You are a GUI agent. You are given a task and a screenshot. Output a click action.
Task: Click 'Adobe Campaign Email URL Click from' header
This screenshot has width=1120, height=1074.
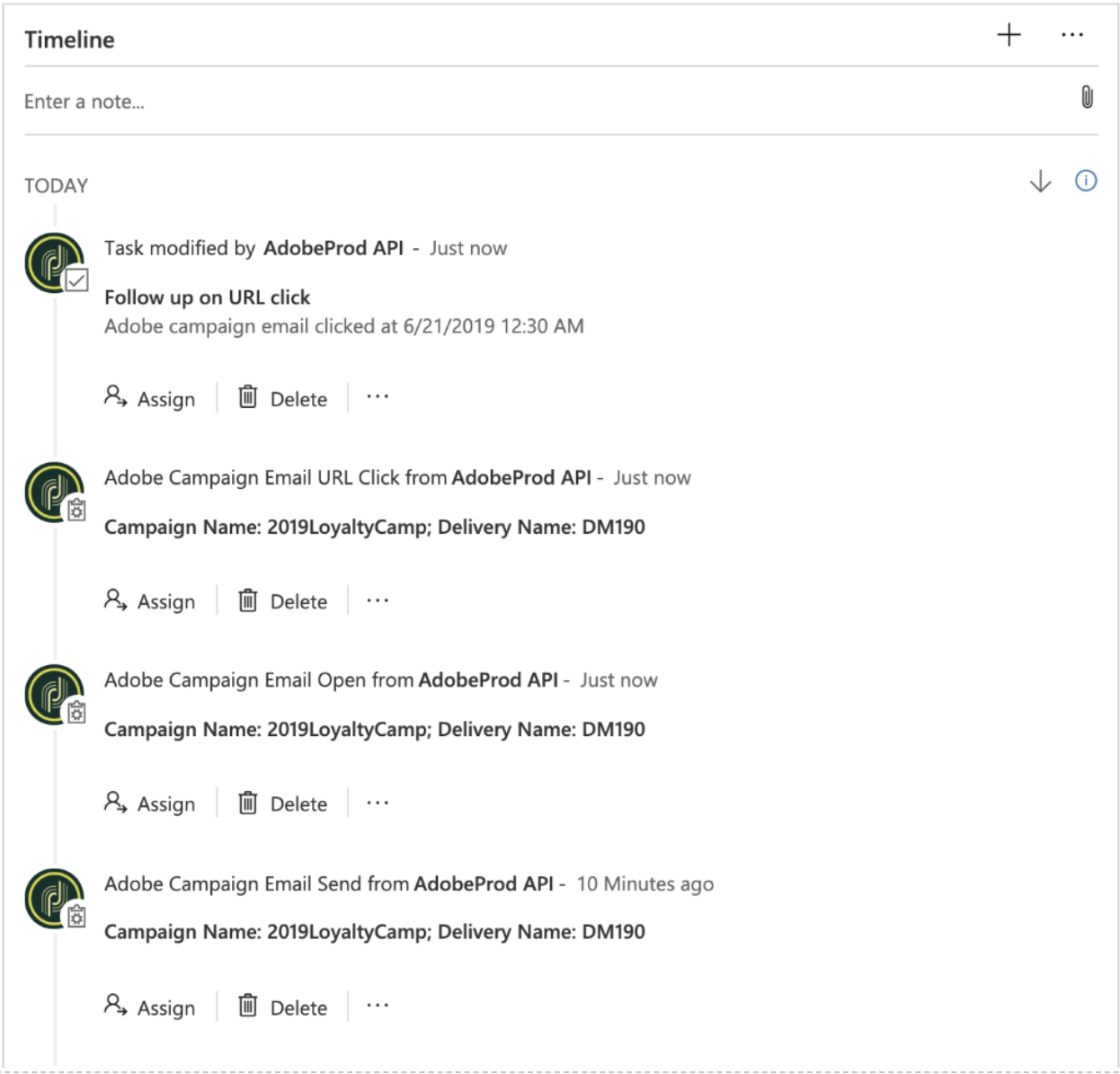(275, 478)
